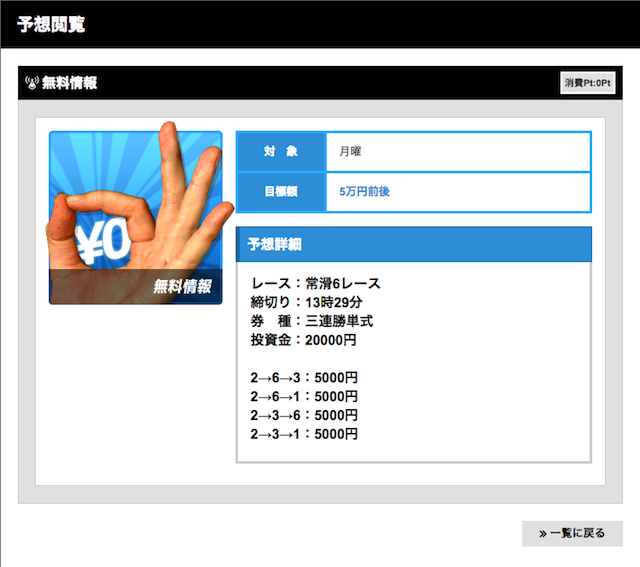
Task: Click the antenna icon beside 無料情報
Action: (x=31, y=83)
